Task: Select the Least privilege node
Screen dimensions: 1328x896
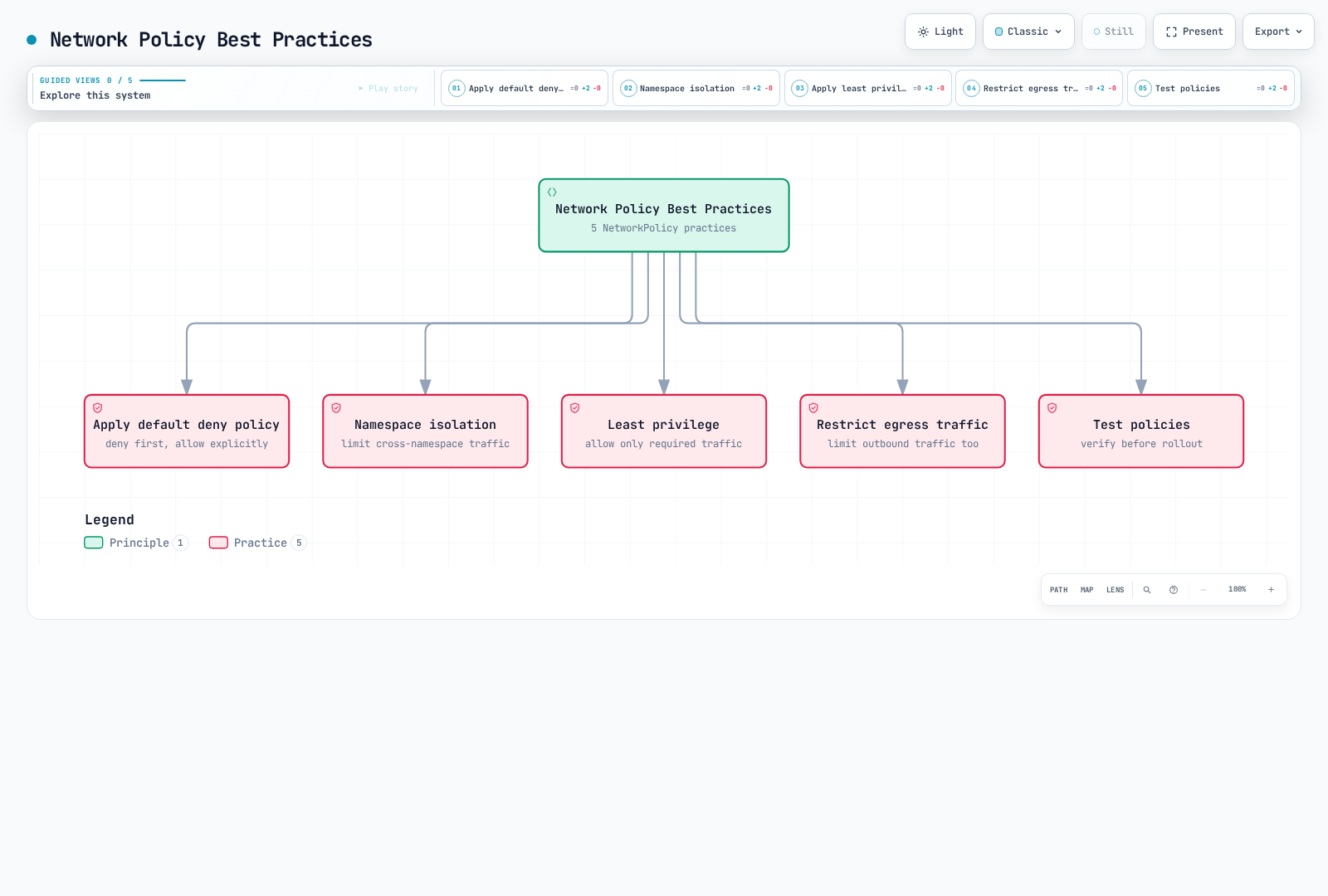Action: point(664,431)
